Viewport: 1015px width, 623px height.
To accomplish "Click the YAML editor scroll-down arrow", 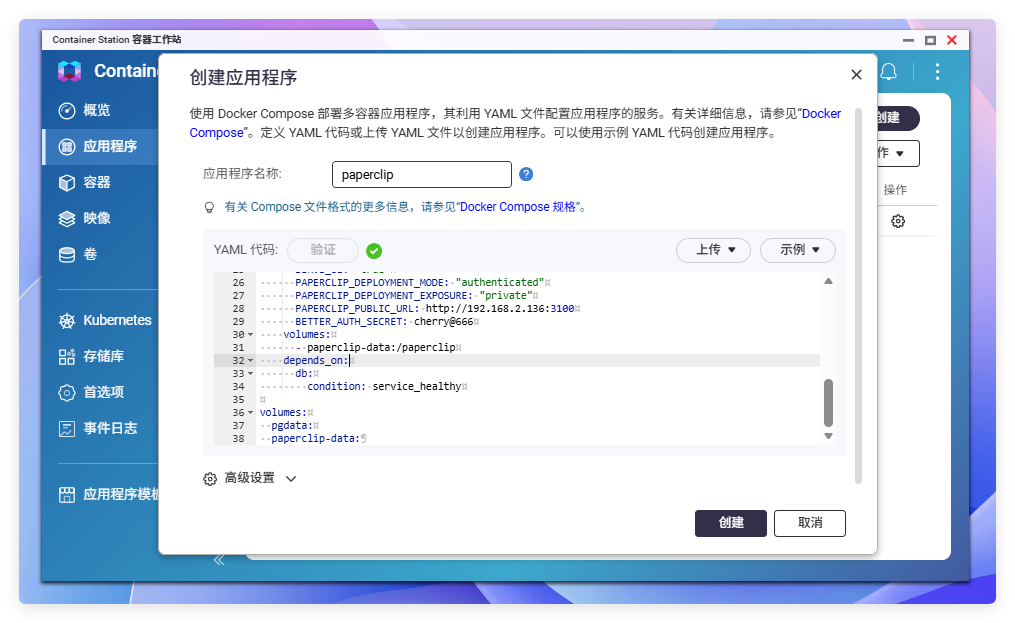I will (x=828, y=436).
